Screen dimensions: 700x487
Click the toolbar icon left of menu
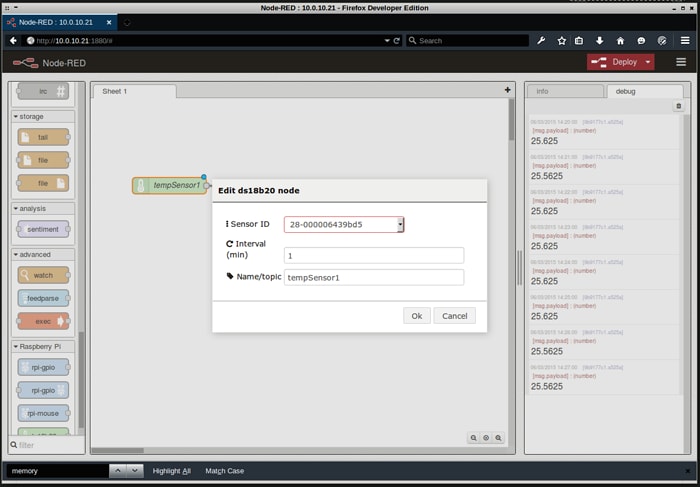click(x=662, y=41)
